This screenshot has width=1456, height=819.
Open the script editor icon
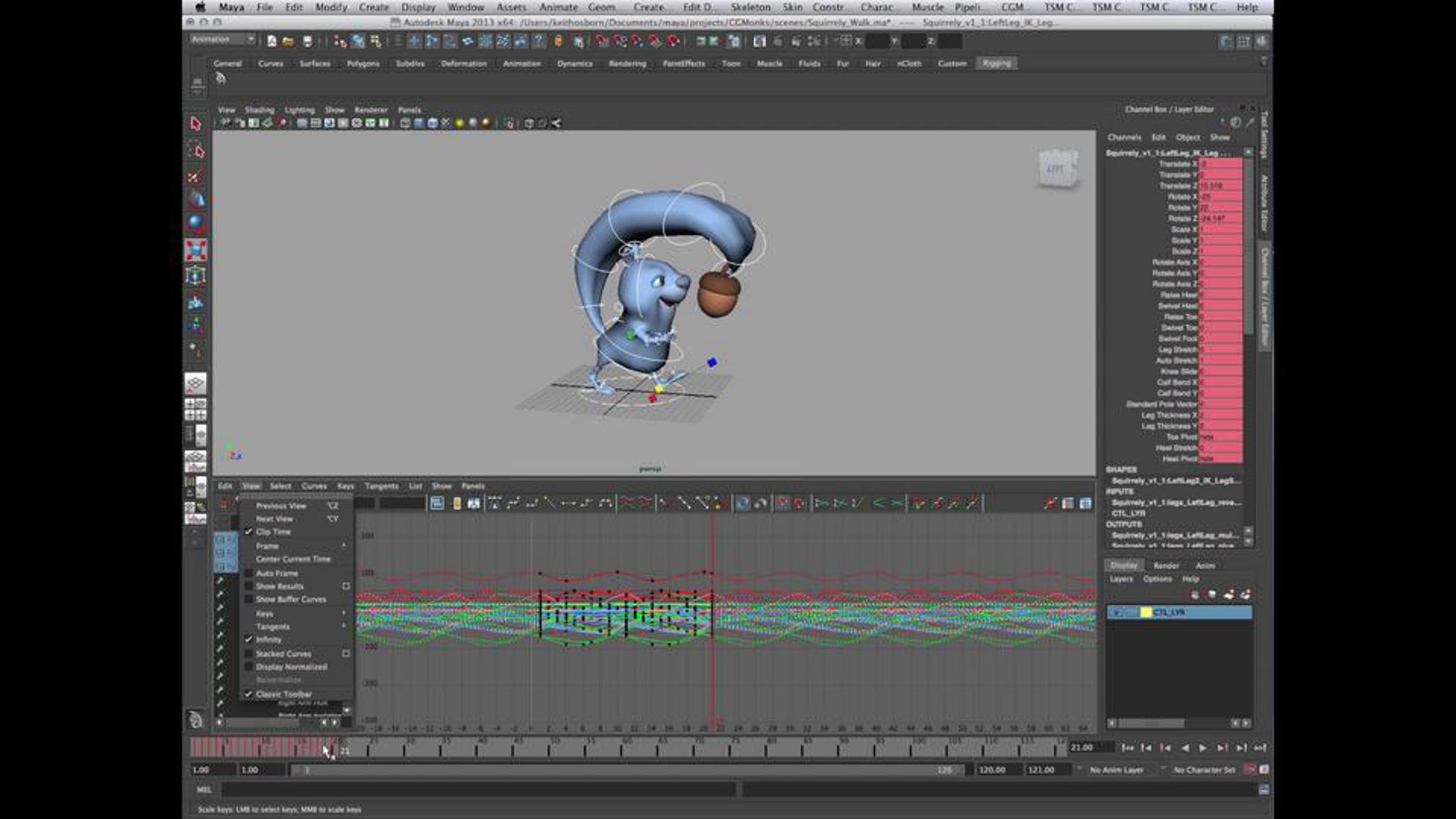coord(1264,790)
